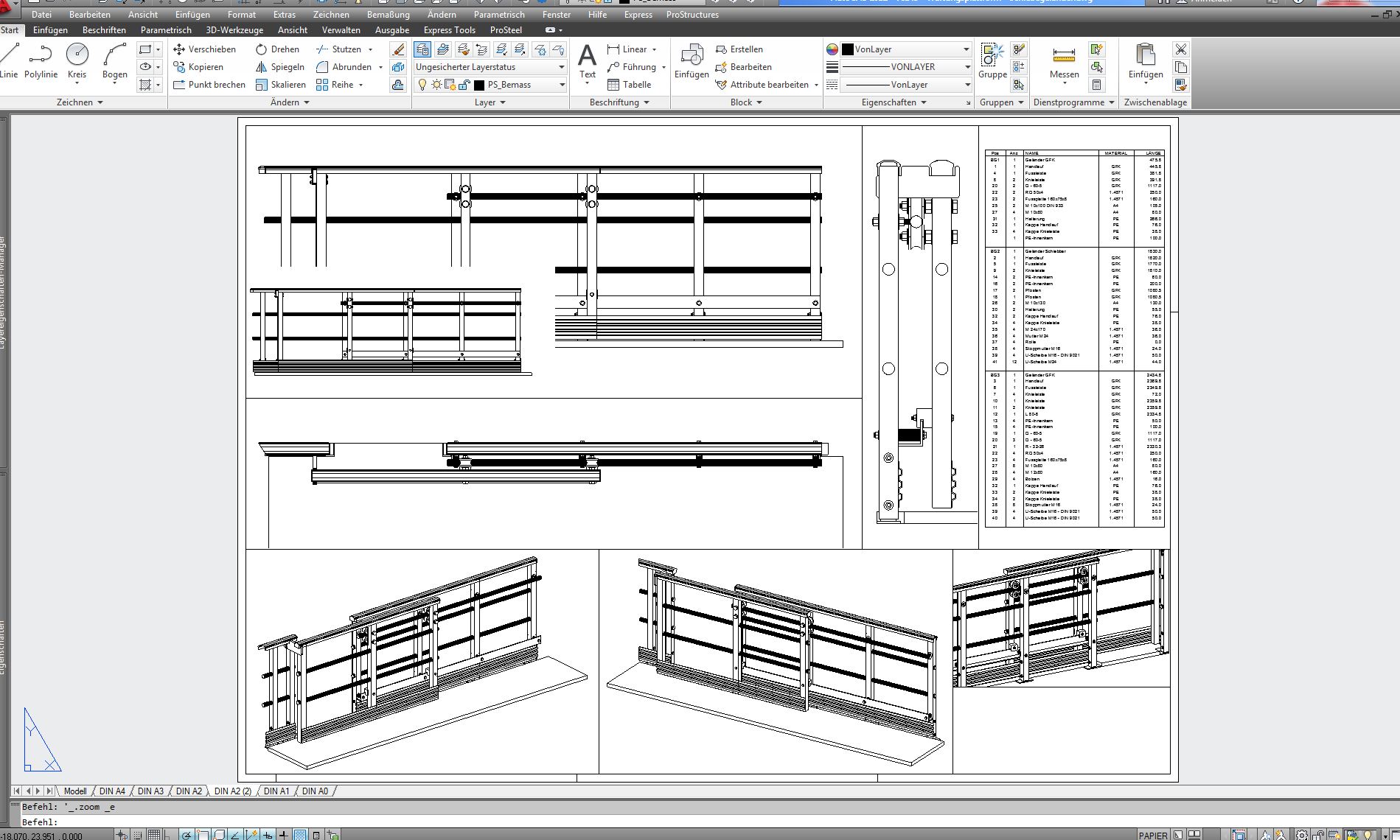Expand the Zeichnen panel
The height and width of the screenshot is (840, 1400).
(80, 102)
